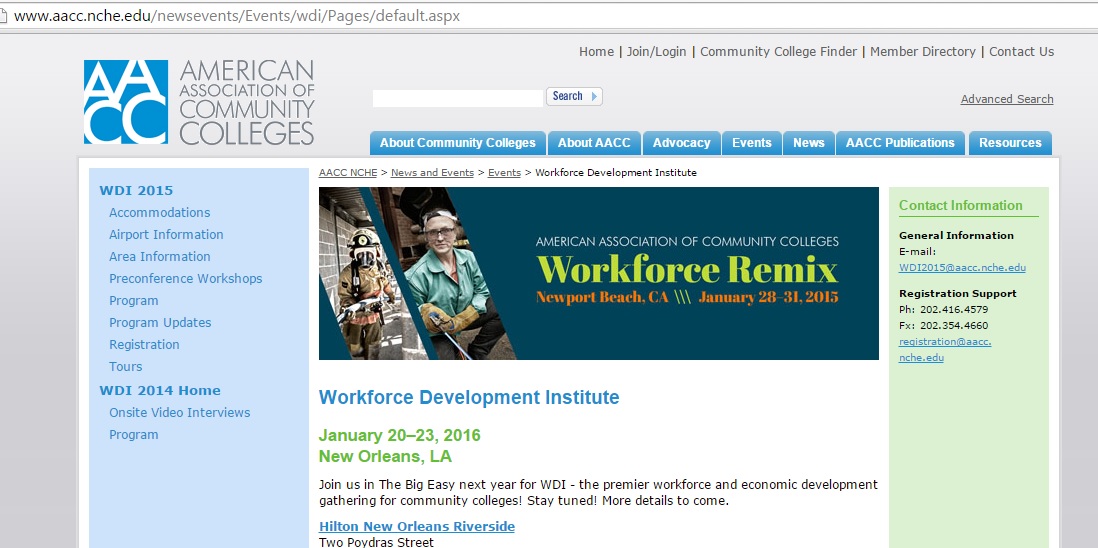Open the Advocacy navigation tab
Image resolution: width=1098 pixels, height=548 pixels.
click(681, 143)
